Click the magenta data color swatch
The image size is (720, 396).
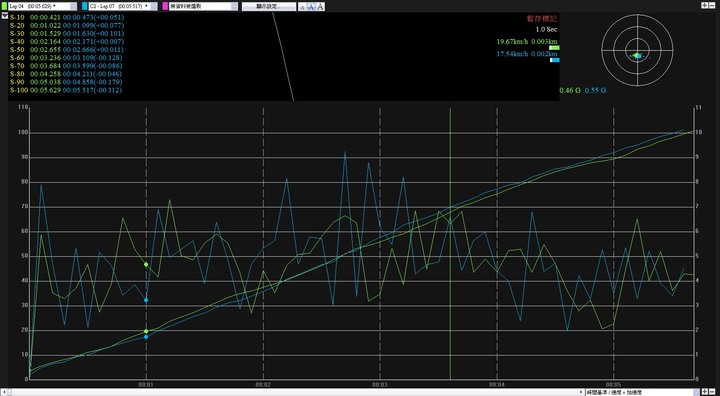(x=165, y=6)
